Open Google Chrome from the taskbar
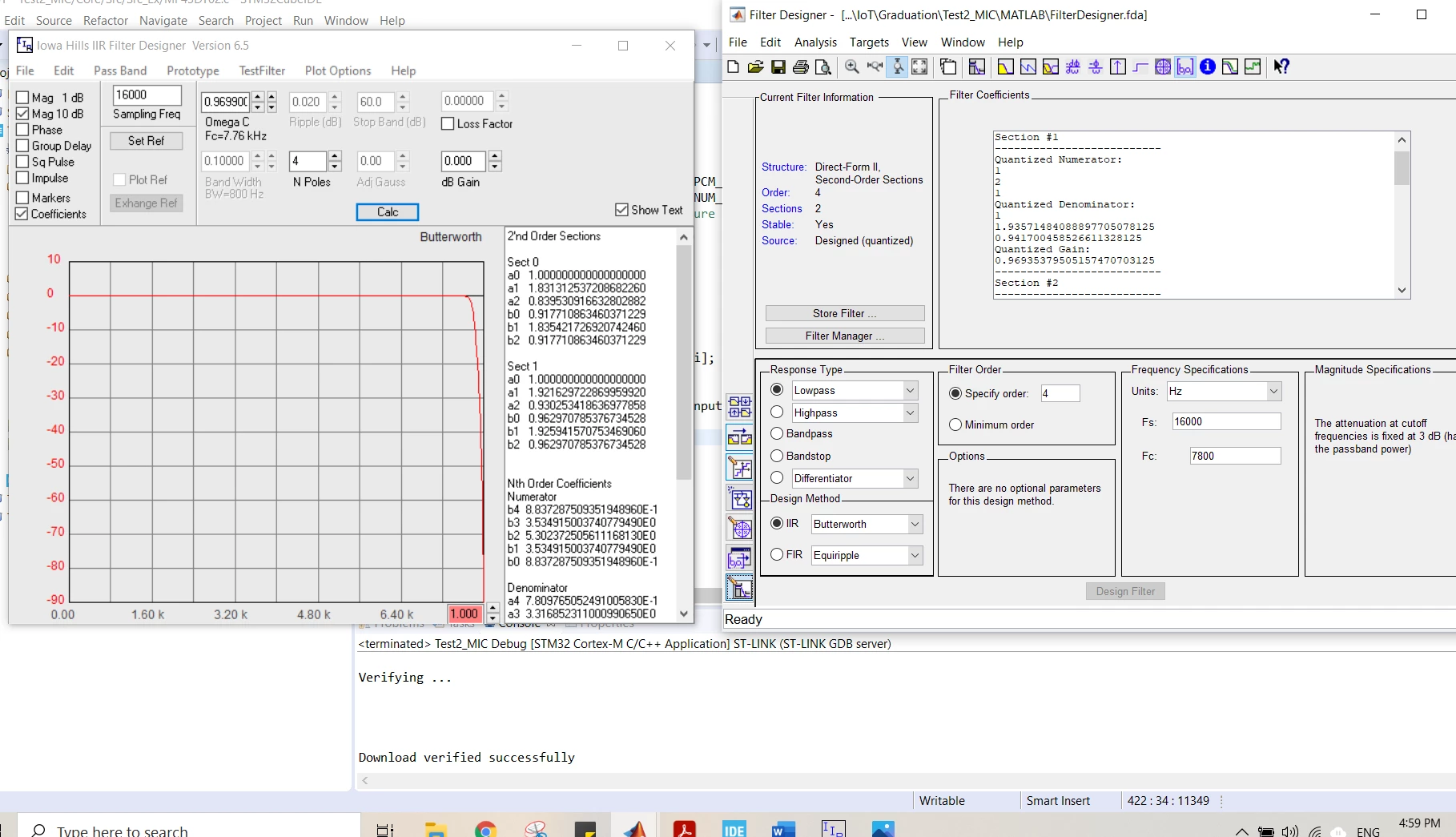1456x837 pixels. (x=485, y=829)
